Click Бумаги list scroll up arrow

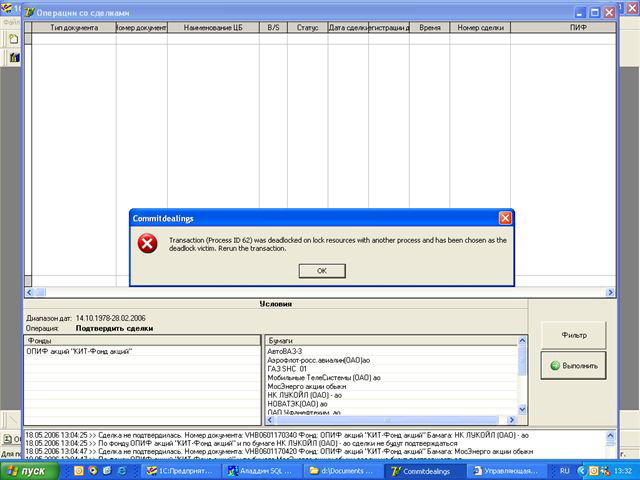pyautogui.click(x=522, y=340)
